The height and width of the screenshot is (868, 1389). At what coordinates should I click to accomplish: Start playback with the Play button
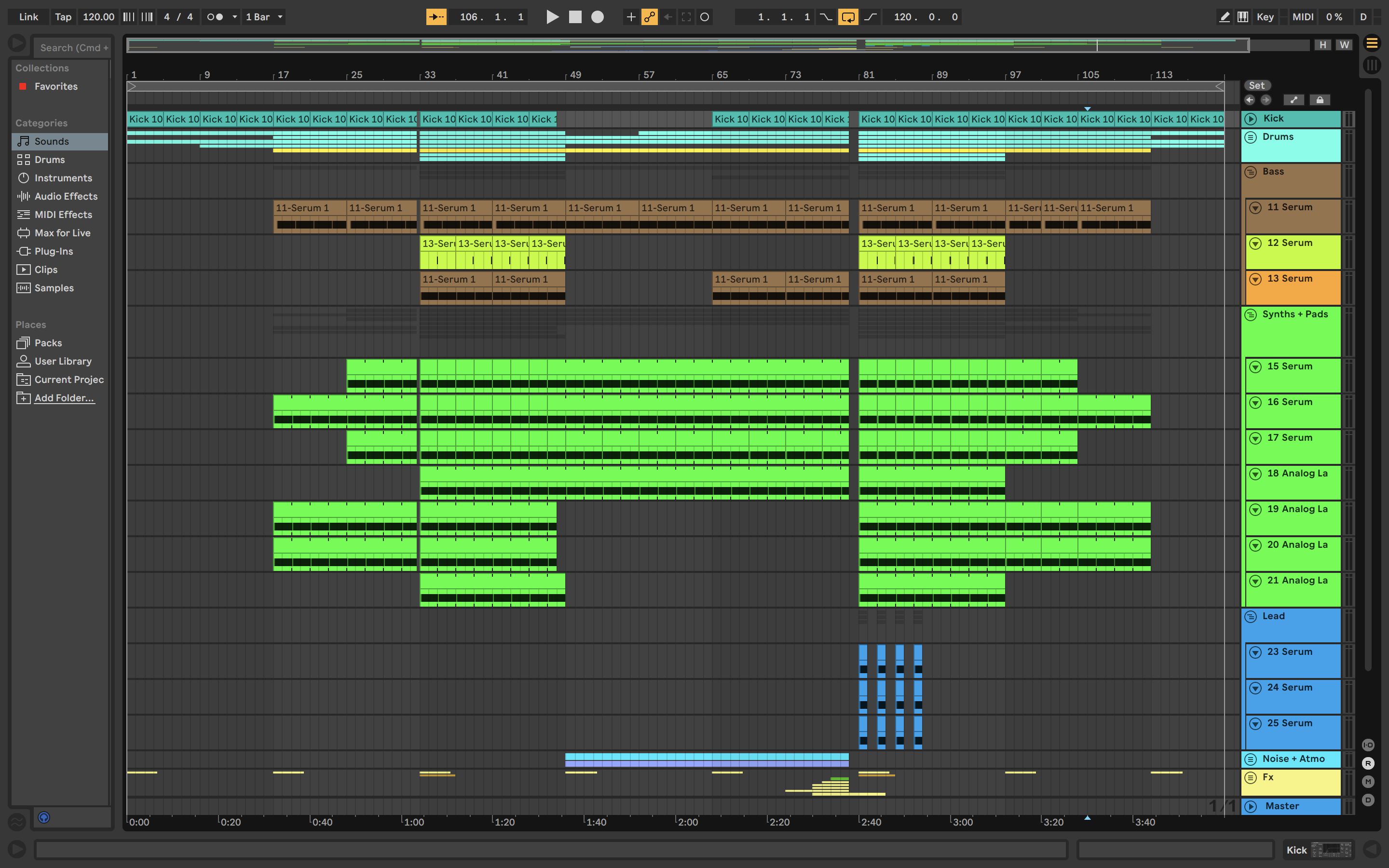point(552,17)
